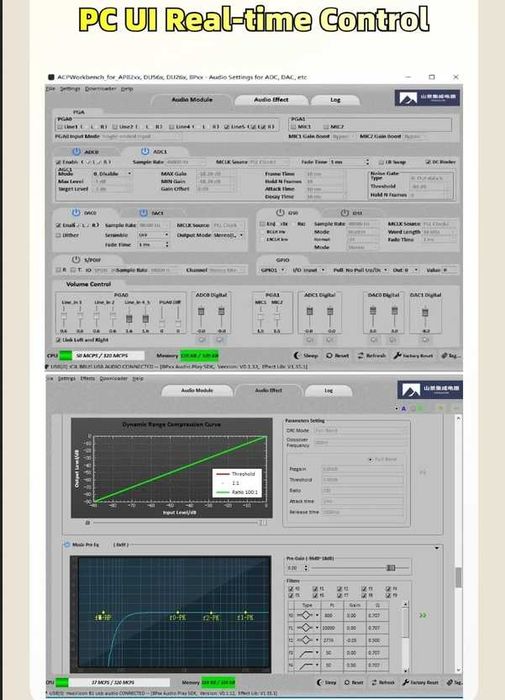Toggle the DAC0 power icon
The image size is (505, 700).
76,212
